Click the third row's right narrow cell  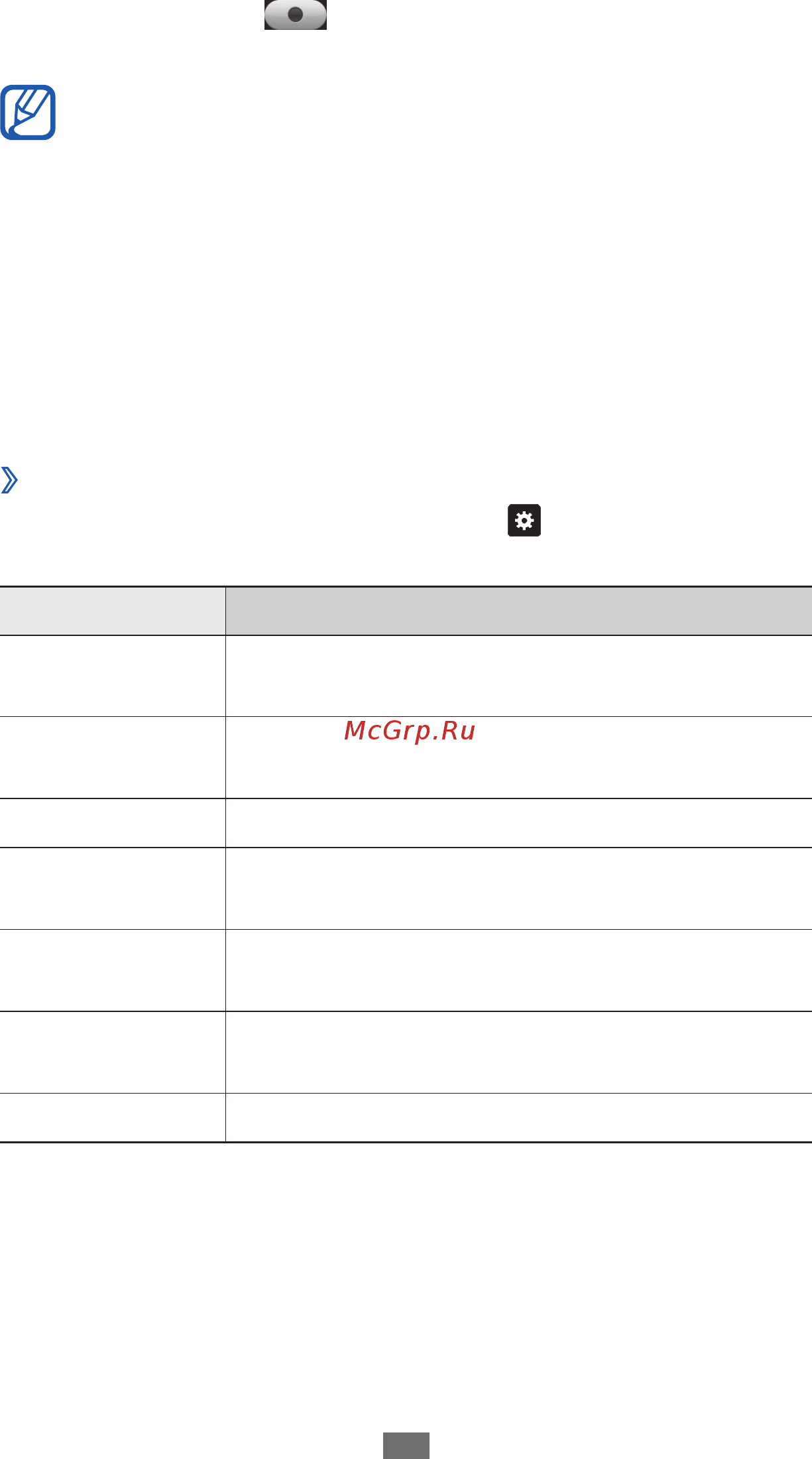click(x=519, y=823)
